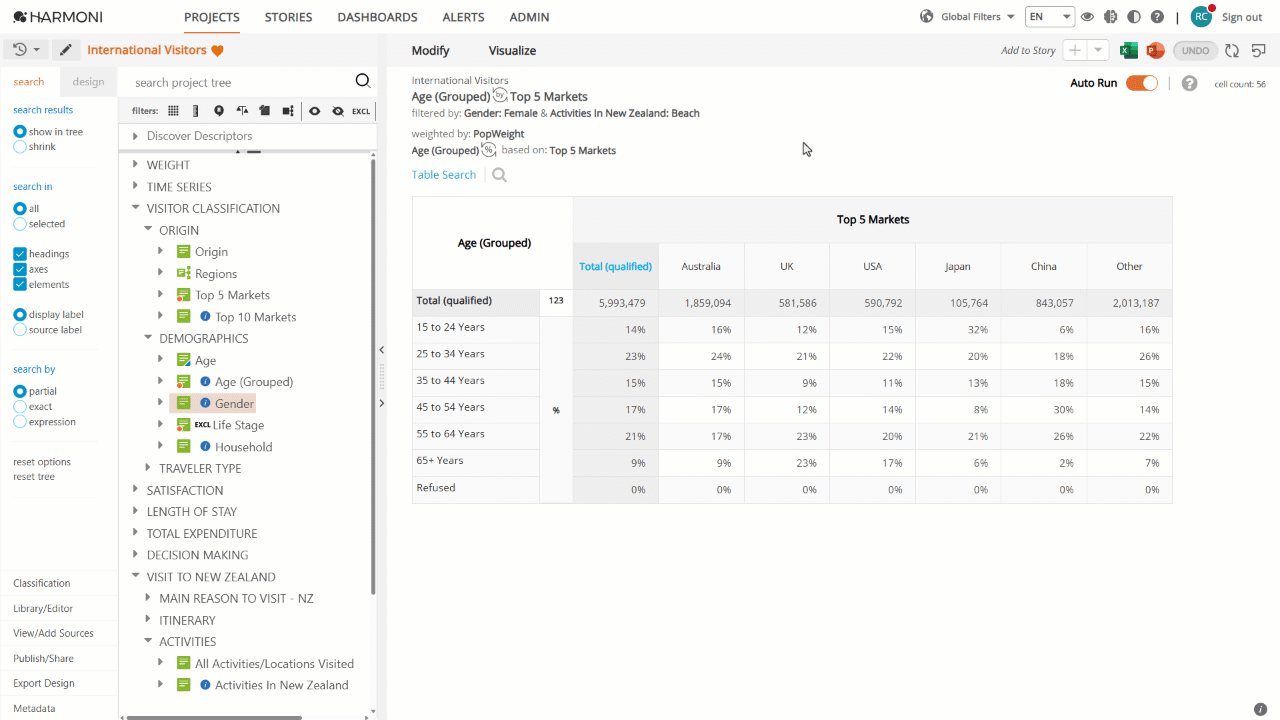Export table to PowerPoint icon
This screenshot has height=720, width=1280.
pyautogui.click(x=1155, y=51)
